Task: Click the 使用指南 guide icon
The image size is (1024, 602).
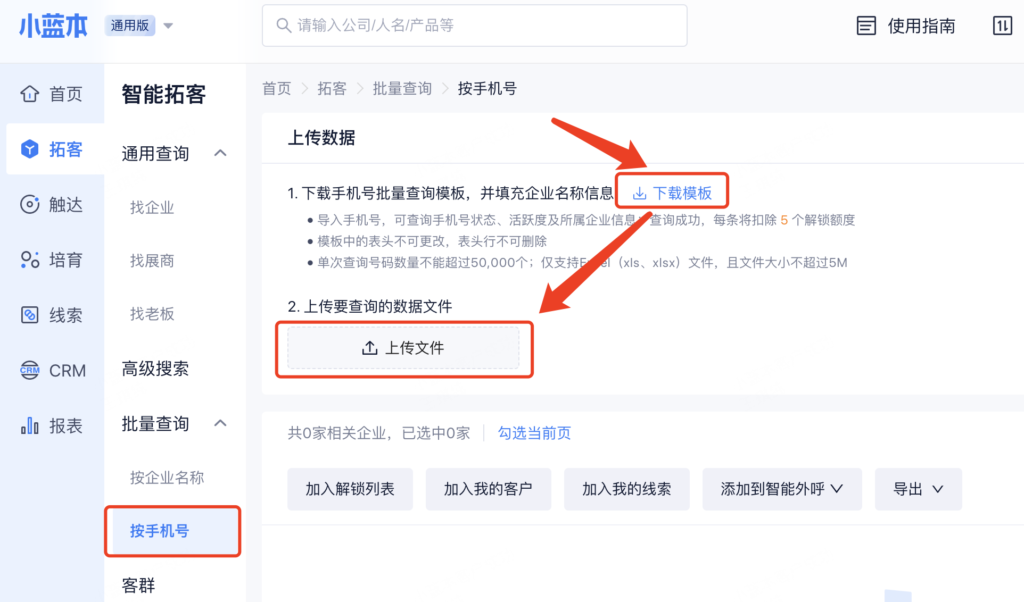Action: click(x=867, y=26)
